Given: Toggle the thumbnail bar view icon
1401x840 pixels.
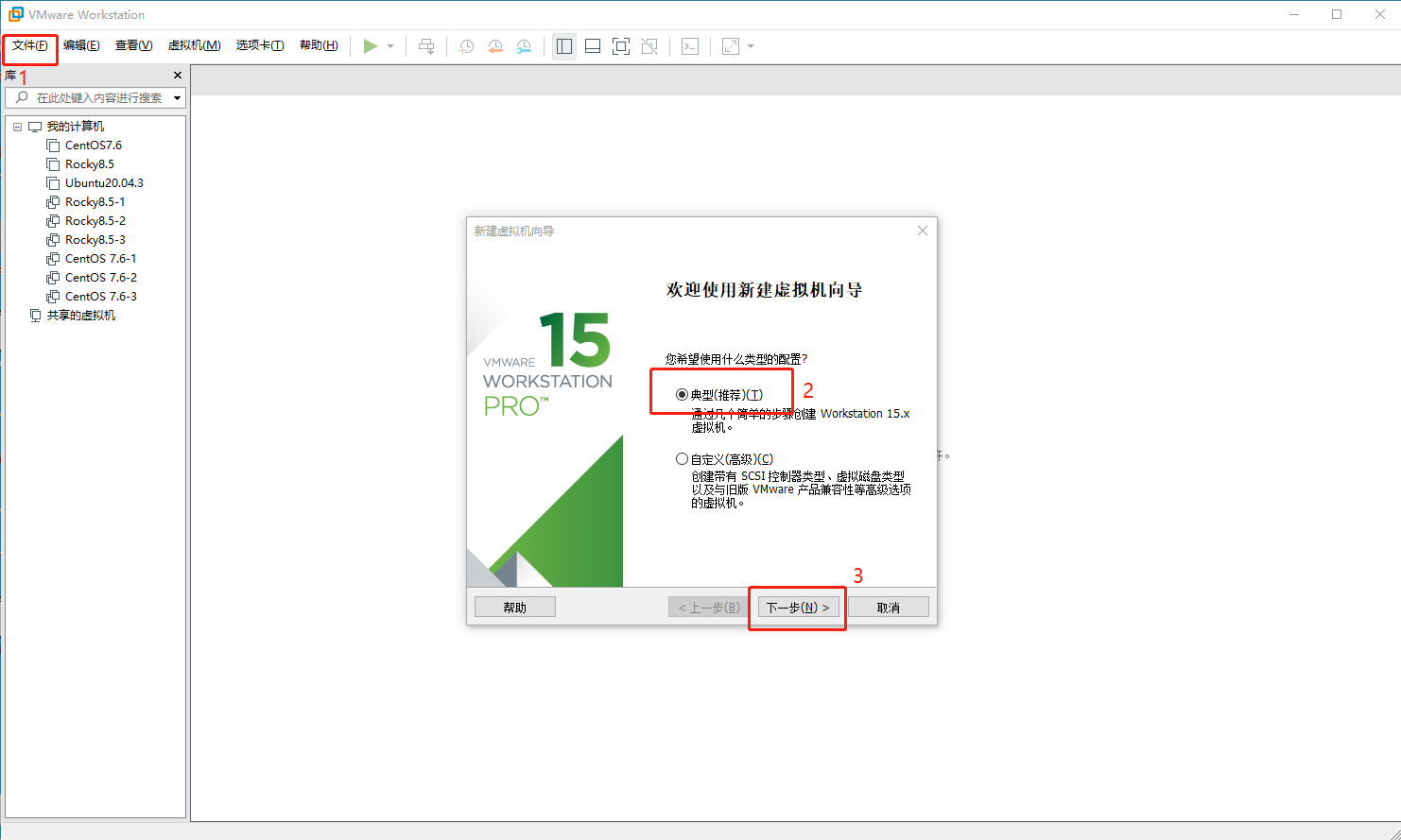Looking at the screenshot, I should pyautogui.click(x=593, y=46).
